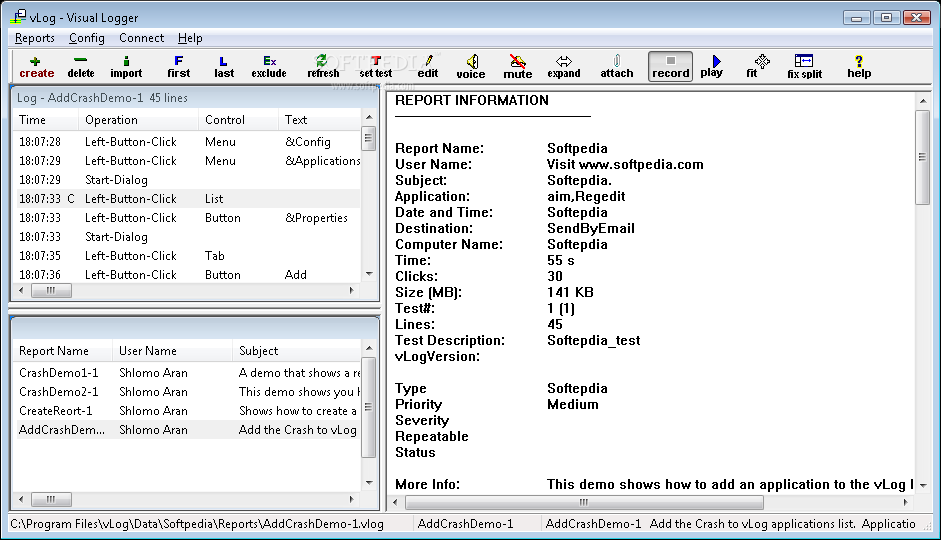Click the expand arrows icon

(x=564, y=67)
